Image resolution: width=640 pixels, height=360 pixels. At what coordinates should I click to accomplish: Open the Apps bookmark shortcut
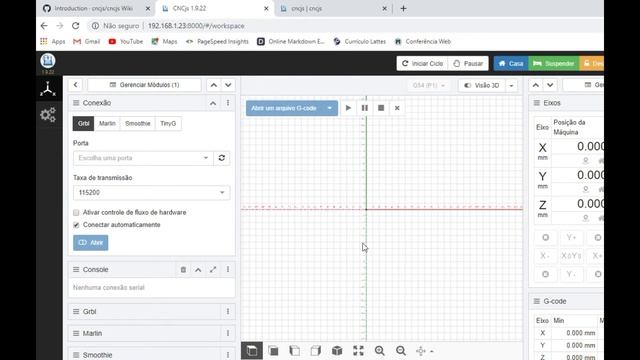click(53, 41)
